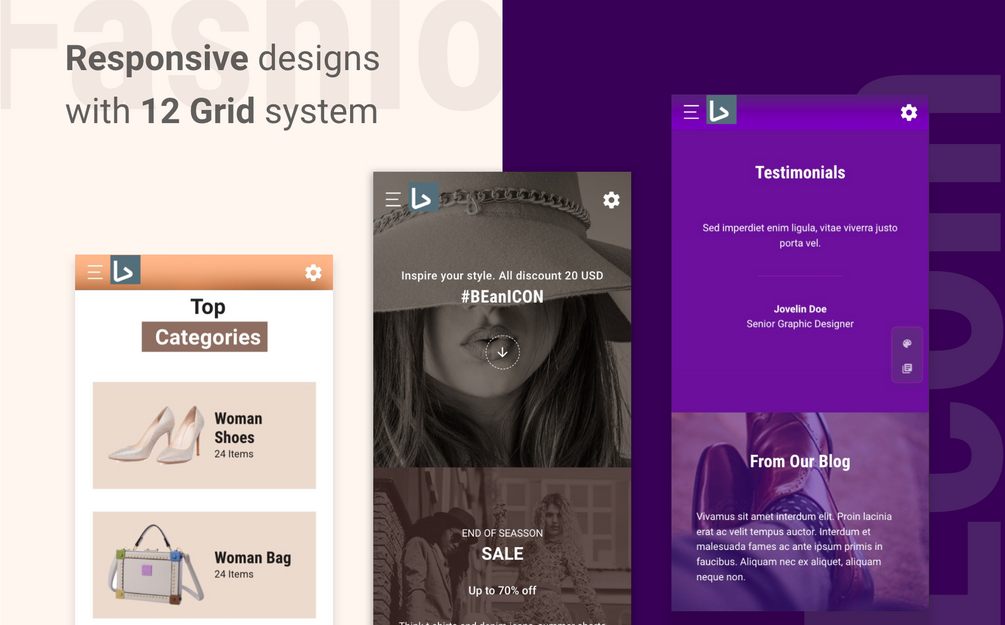This screenshot has width=1005, height=625.
Task: Open hamburger menu in the hat photo mockup
Action: (393, 199)
